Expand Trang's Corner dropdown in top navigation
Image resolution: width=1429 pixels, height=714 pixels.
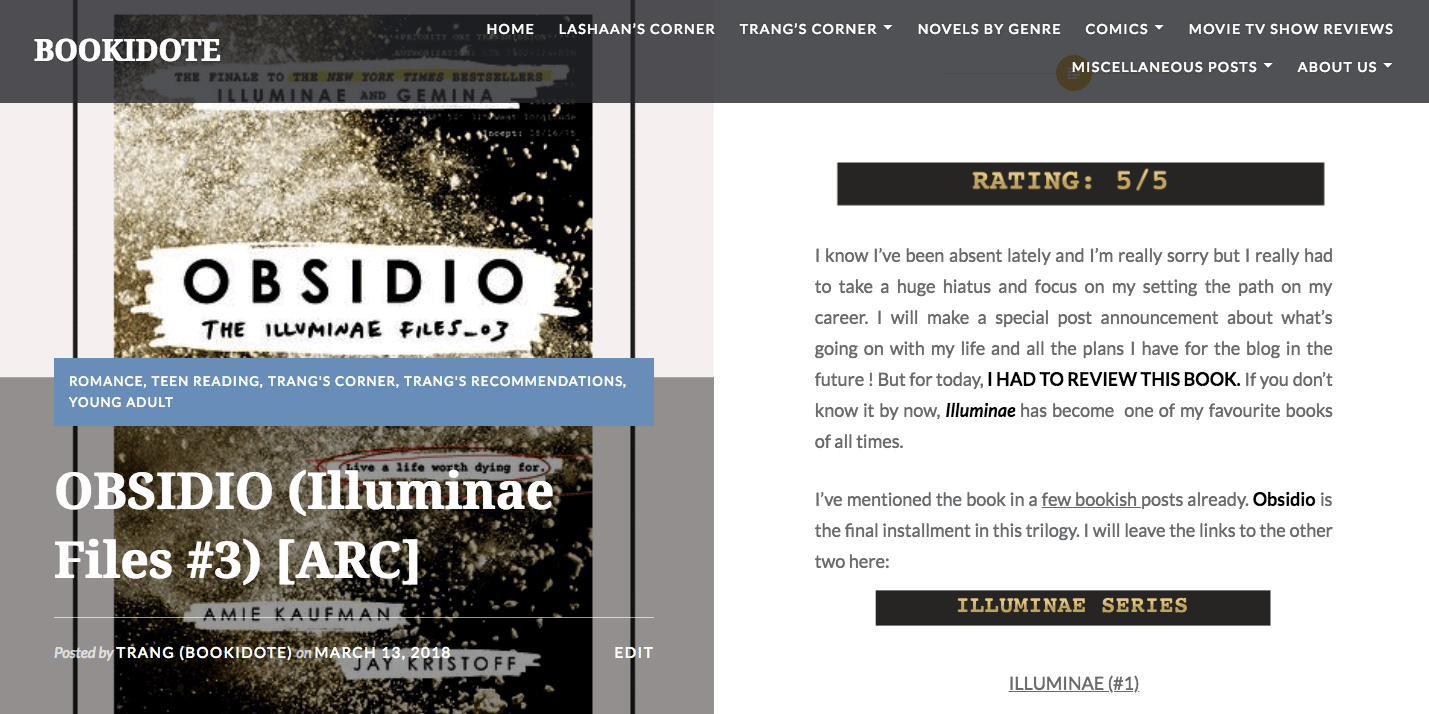coord(815,29)
